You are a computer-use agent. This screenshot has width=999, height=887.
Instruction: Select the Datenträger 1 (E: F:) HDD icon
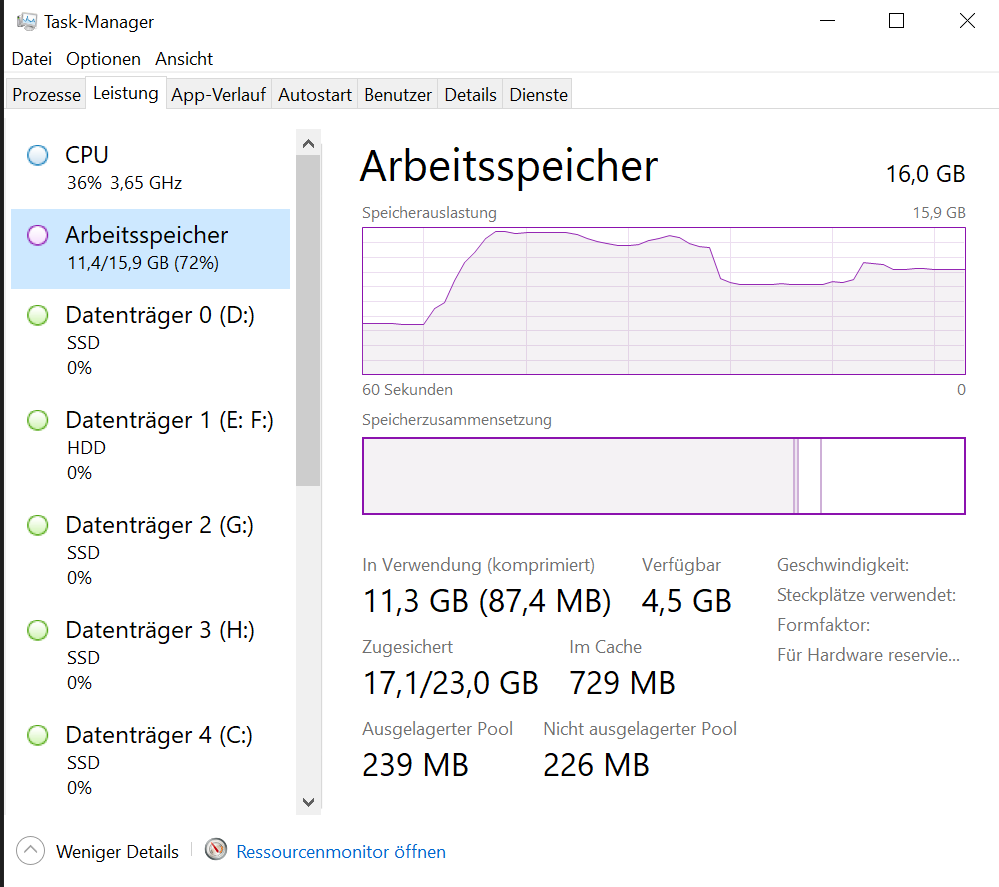tap(37, 420)
